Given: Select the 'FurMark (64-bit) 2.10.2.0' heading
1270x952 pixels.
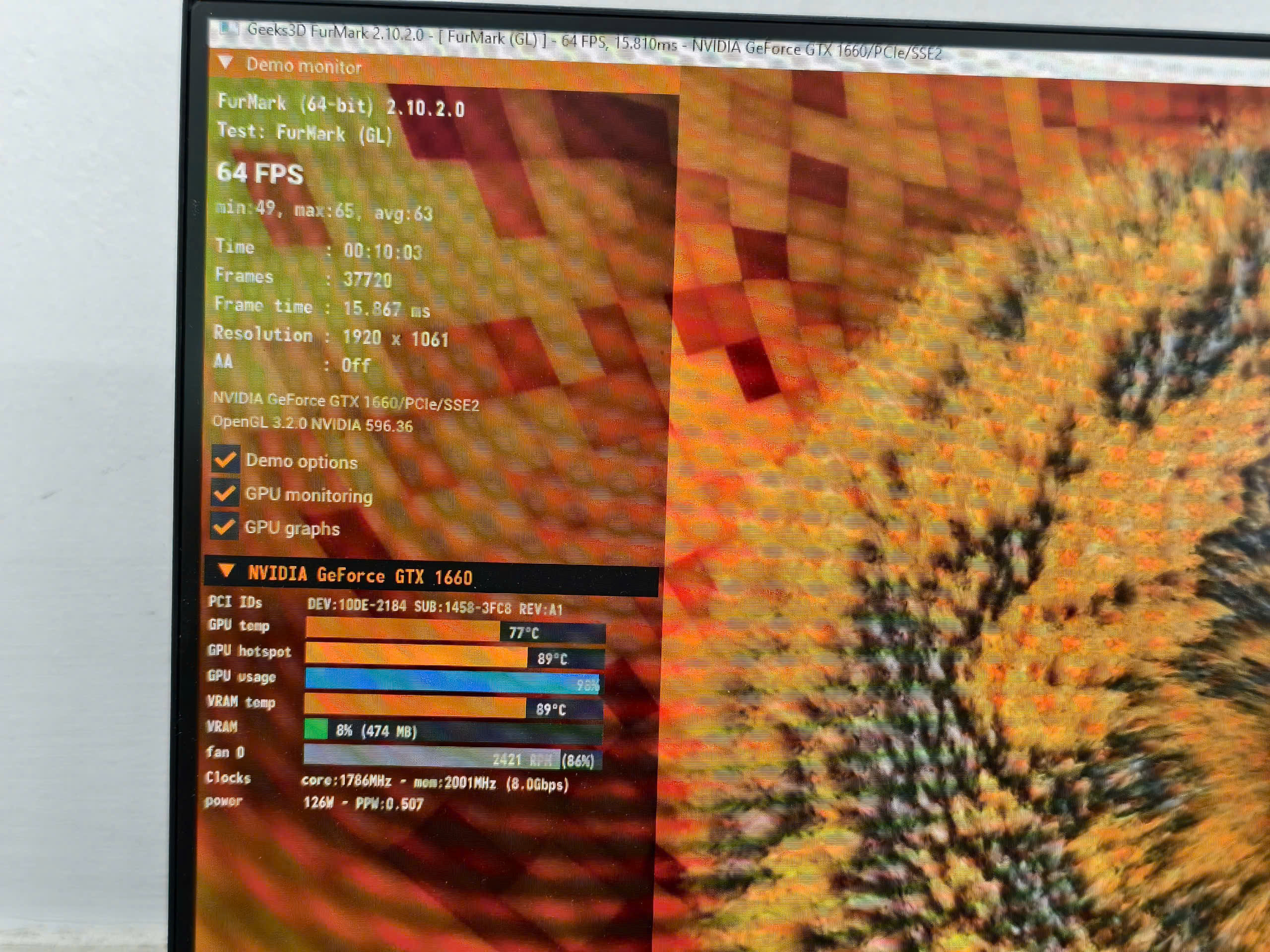Looking at the screenshot, I should coord(341,105).
